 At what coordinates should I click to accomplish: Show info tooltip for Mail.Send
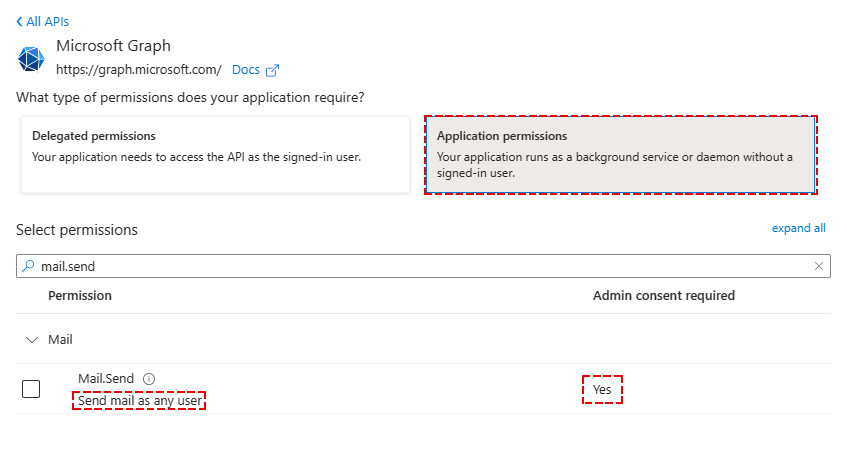(x=149, y=379)
